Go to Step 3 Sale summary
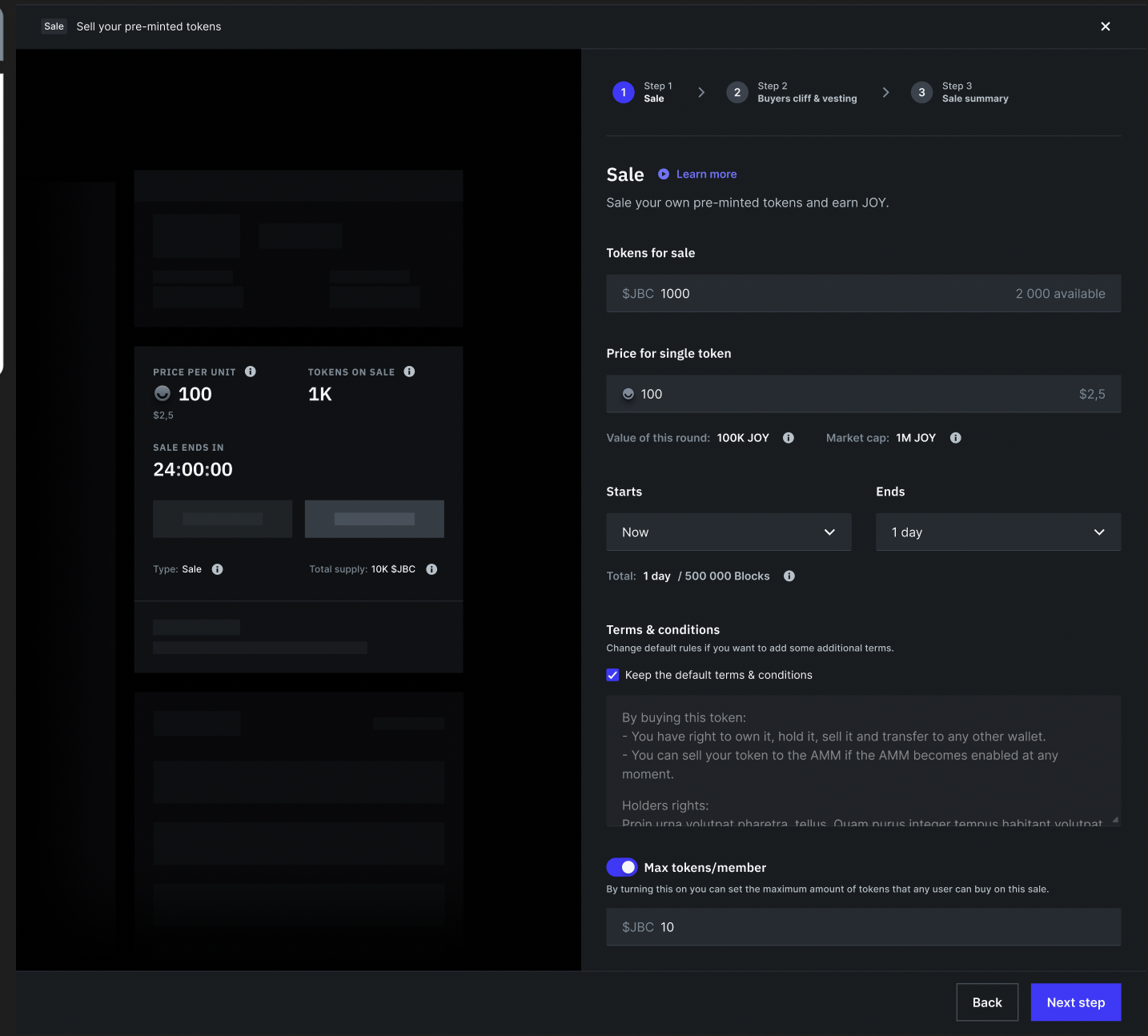The image size is (1148, 1036). coord(921,92)
